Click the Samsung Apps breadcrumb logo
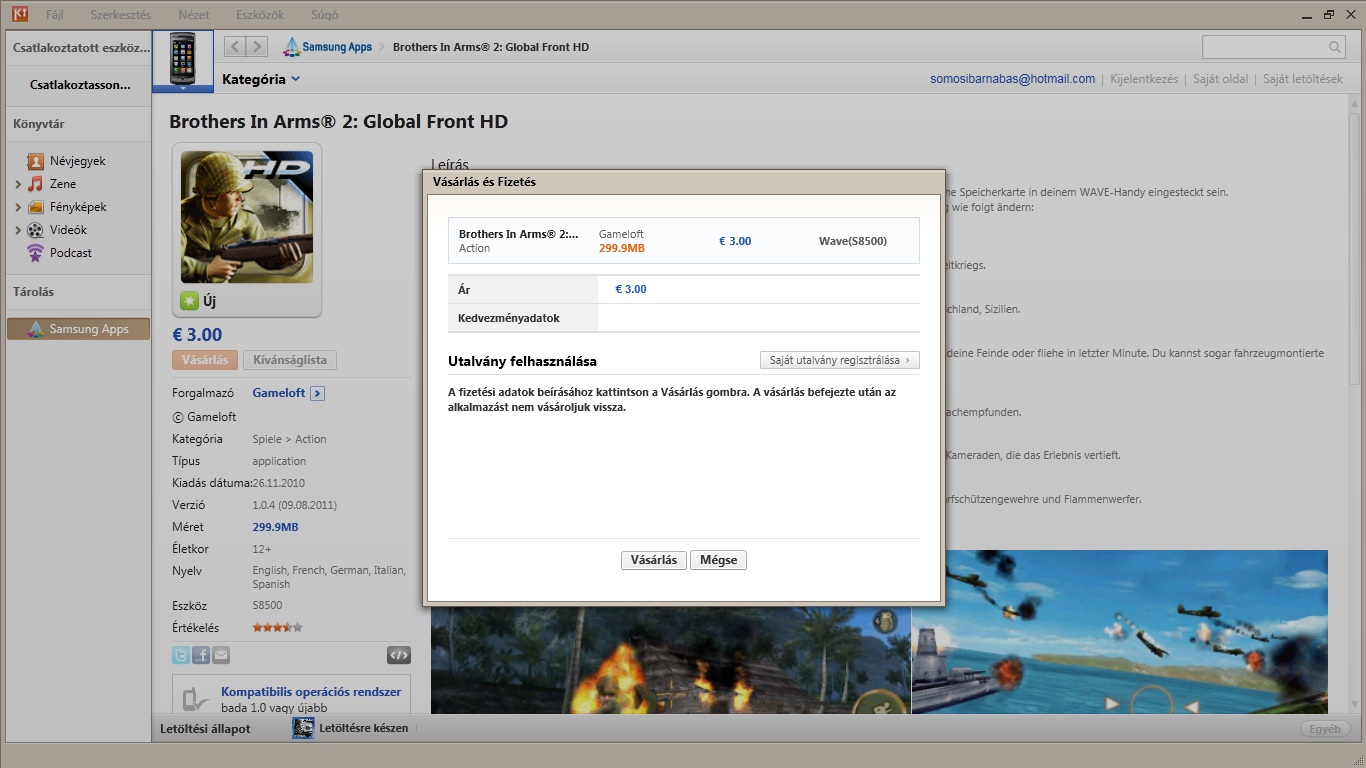 [x=327, y=47]
